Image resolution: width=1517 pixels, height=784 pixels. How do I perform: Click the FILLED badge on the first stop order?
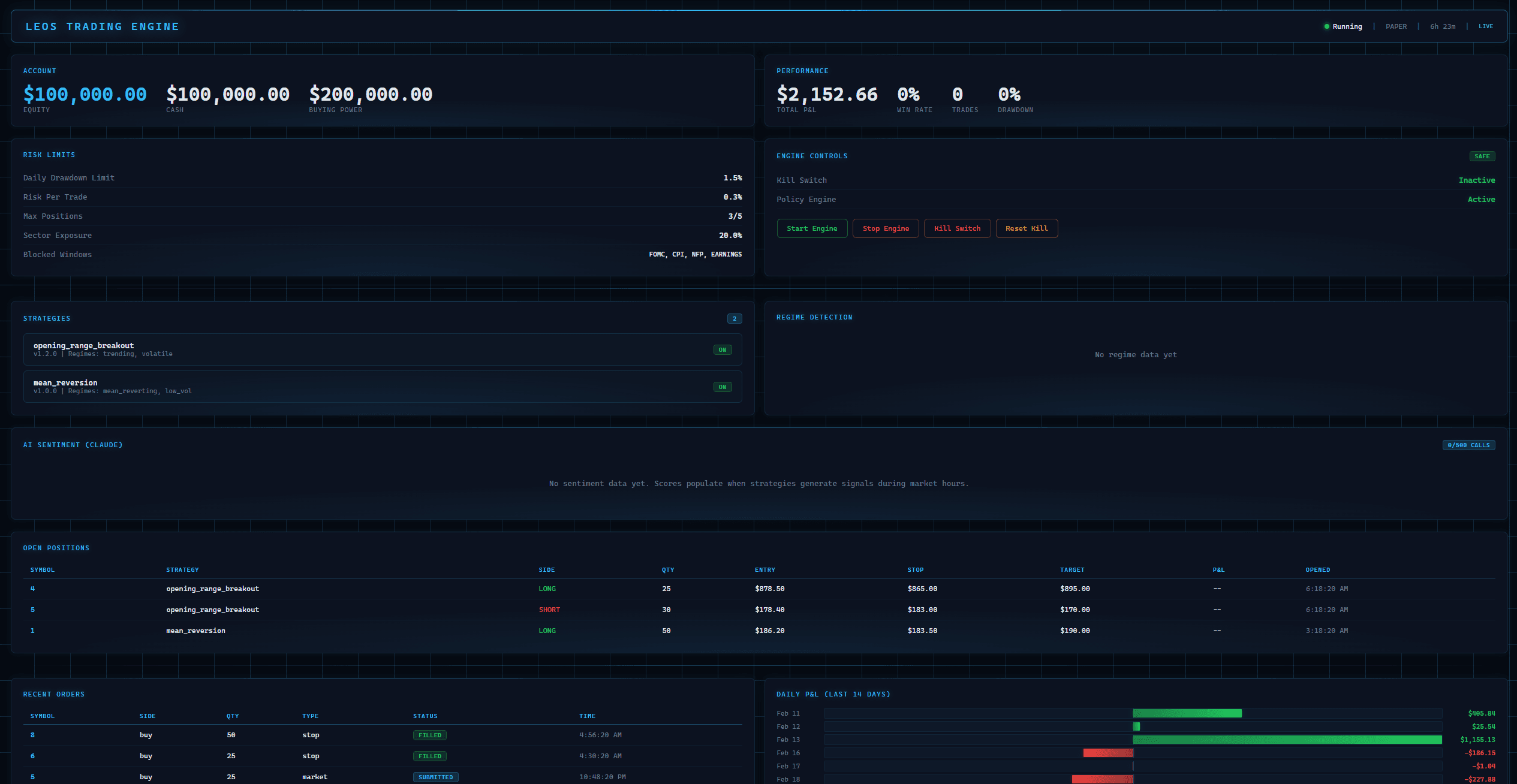point(429,735)
